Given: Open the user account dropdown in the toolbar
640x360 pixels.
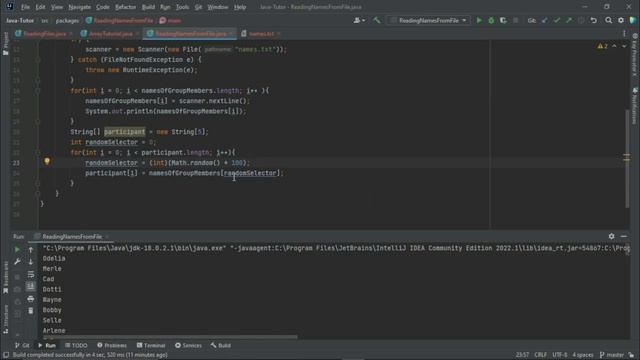Looking at the screenshot, I should (x=359, y=20).
